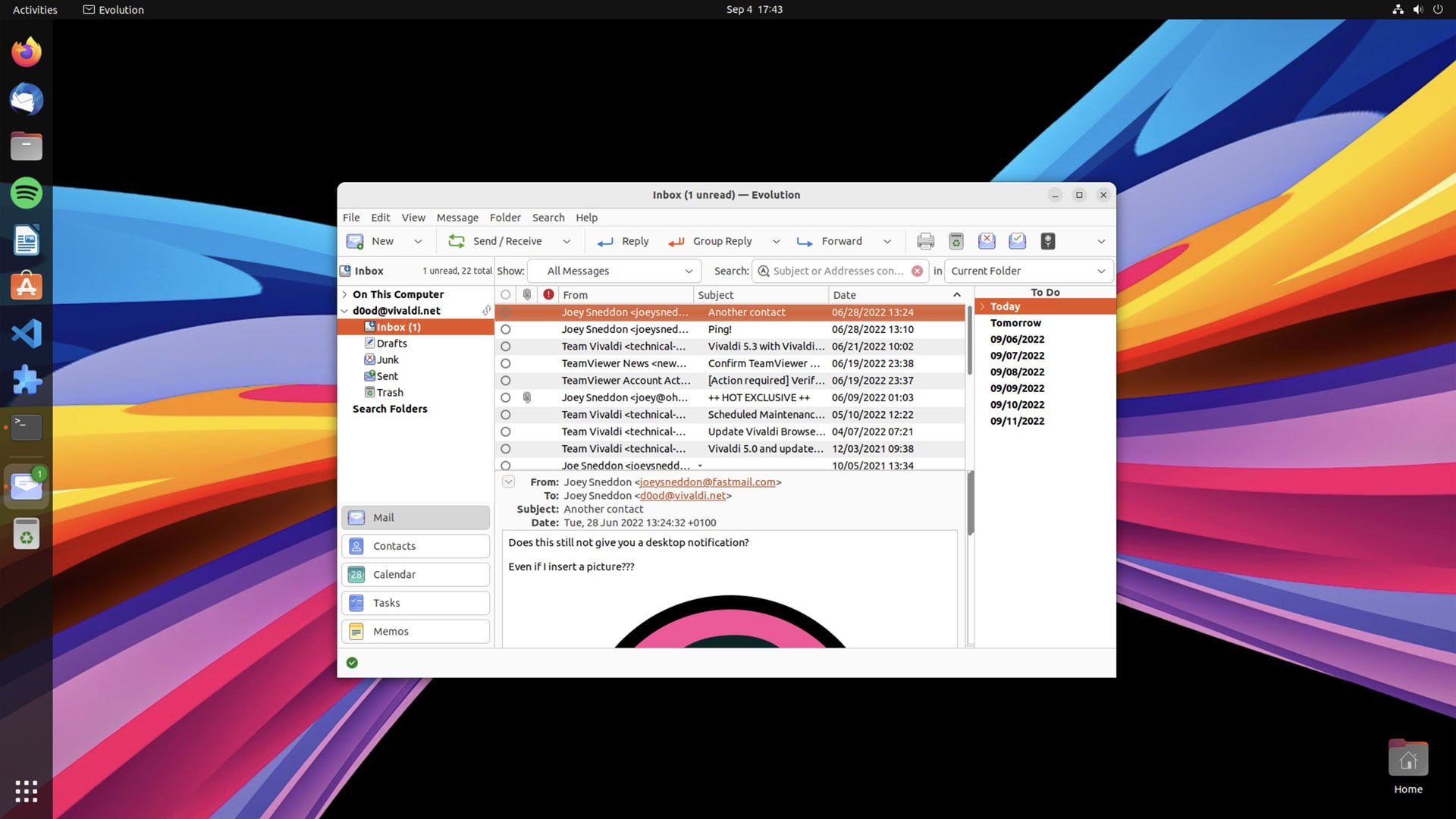Toggle status circle for Vivaldi 5.3 message

click(506, 347)
